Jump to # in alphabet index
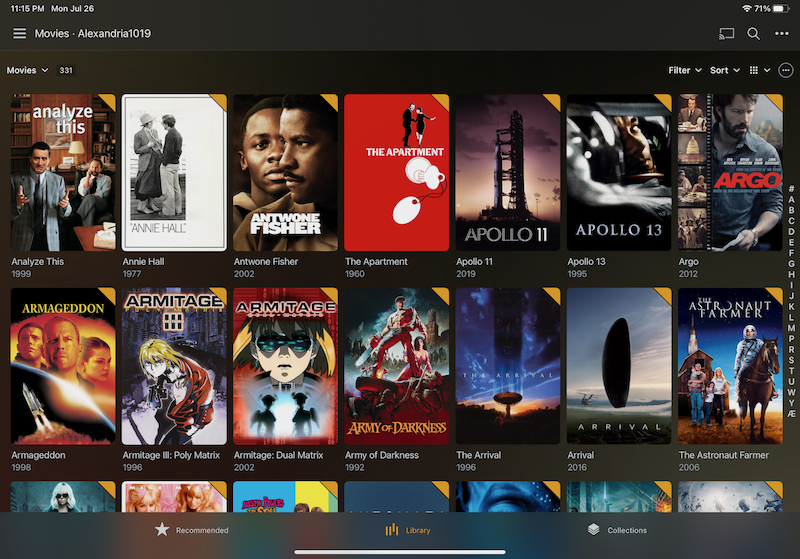Screen dimensions: 800x559 click(791, 189)
